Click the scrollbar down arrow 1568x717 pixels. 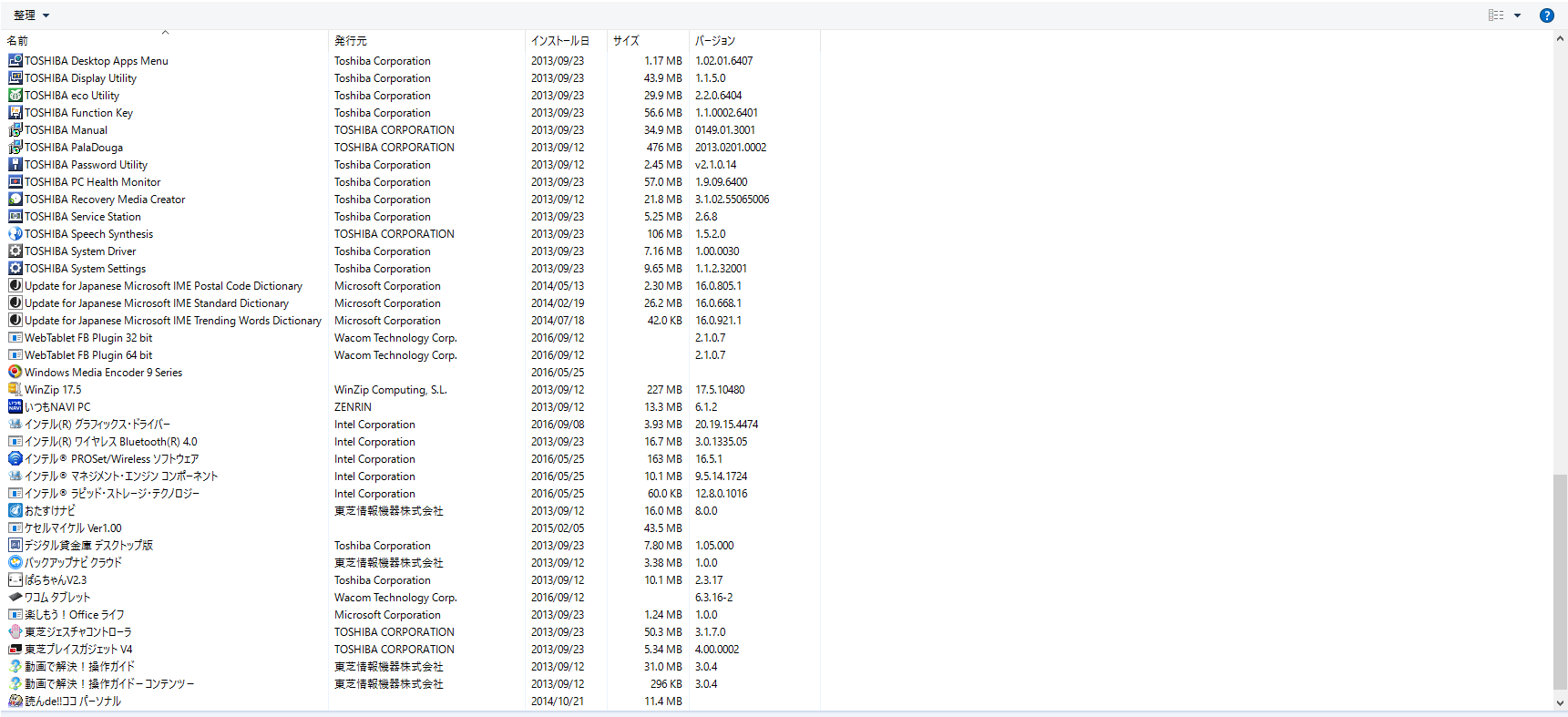click(1561, 703)
